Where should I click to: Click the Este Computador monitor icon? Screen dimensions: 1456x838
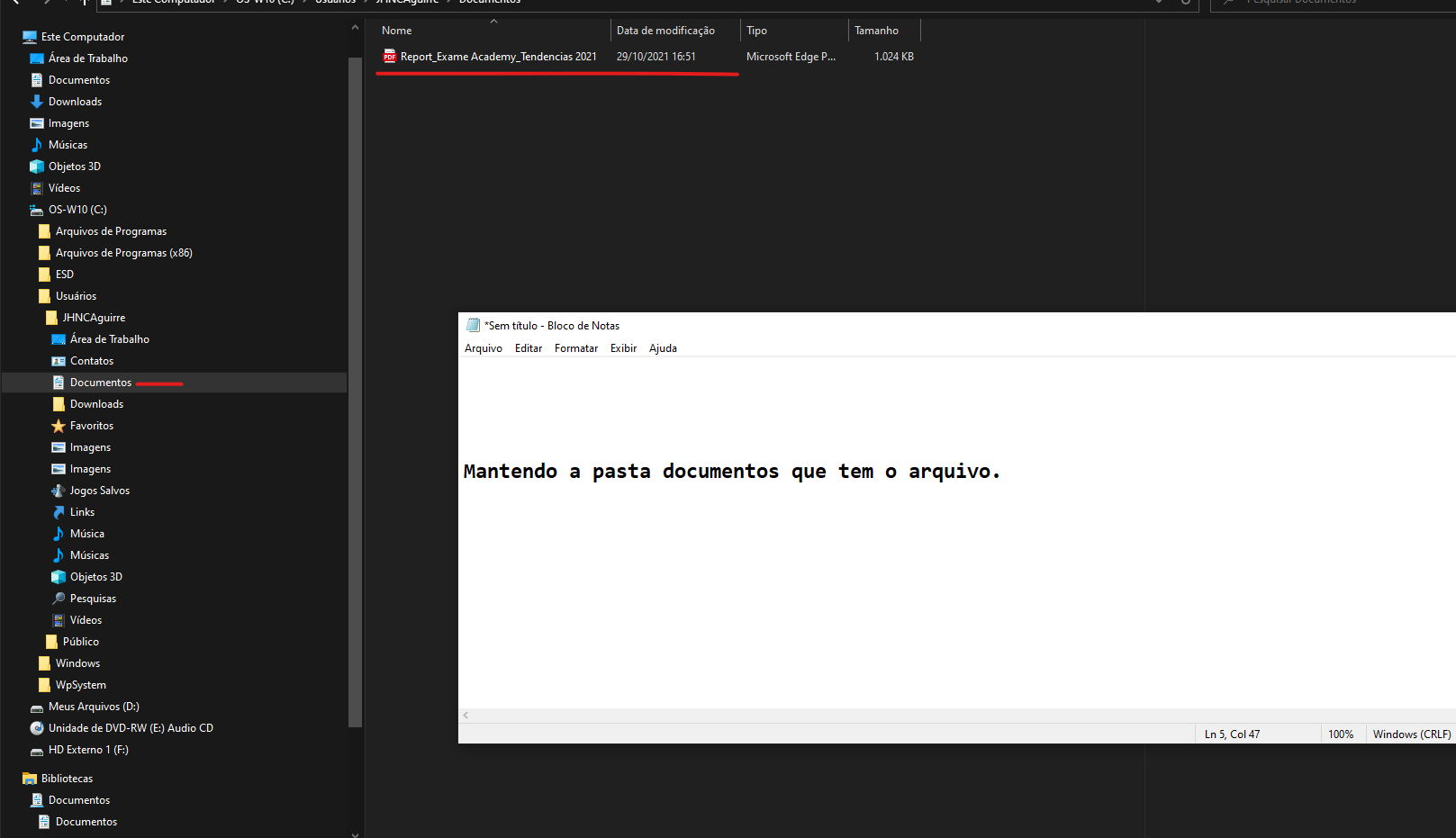tap(30, 37)
